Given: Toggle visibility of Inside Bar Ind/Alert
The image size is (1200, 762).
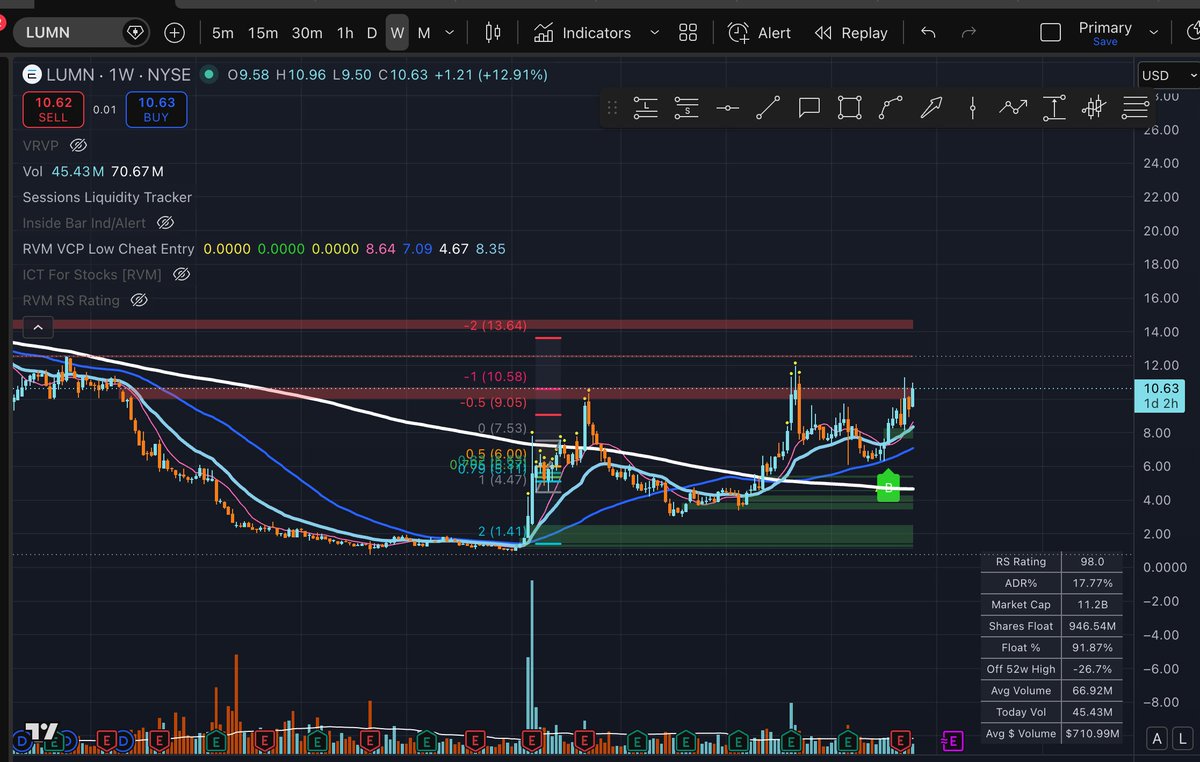Looking at the screenshot, I should pyautogui.click(x=166, y=223).
